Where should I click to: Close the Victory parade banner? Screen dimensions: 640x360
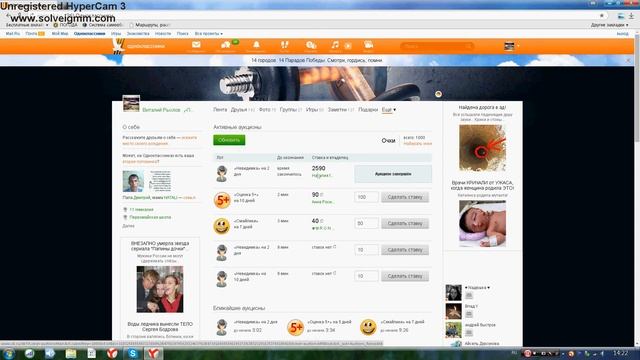pos(628,60)
